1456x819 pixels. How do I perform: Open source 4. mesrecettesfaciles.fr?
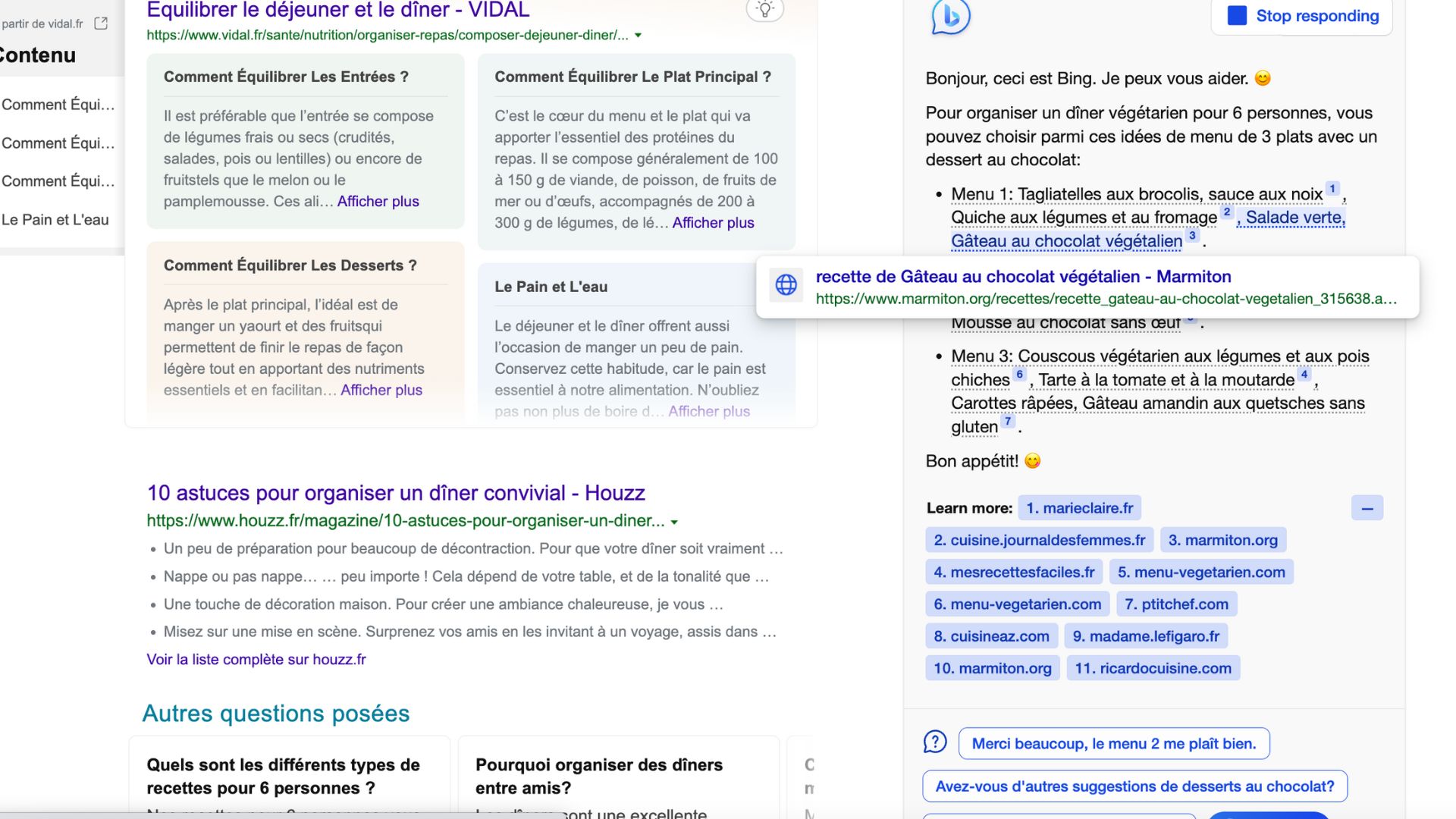pyautogui.click(x=1014, y=573)
